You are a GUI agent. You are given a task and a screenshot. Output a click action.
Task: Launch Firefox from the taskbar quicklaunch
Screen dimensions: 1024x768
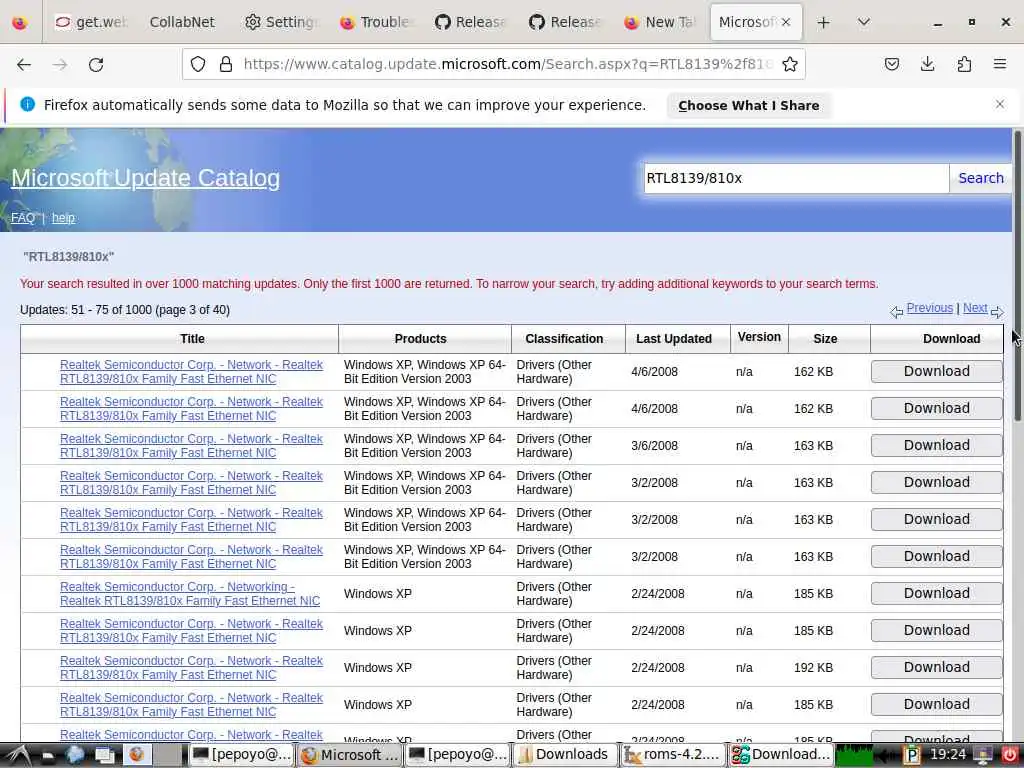pos(136,755)
